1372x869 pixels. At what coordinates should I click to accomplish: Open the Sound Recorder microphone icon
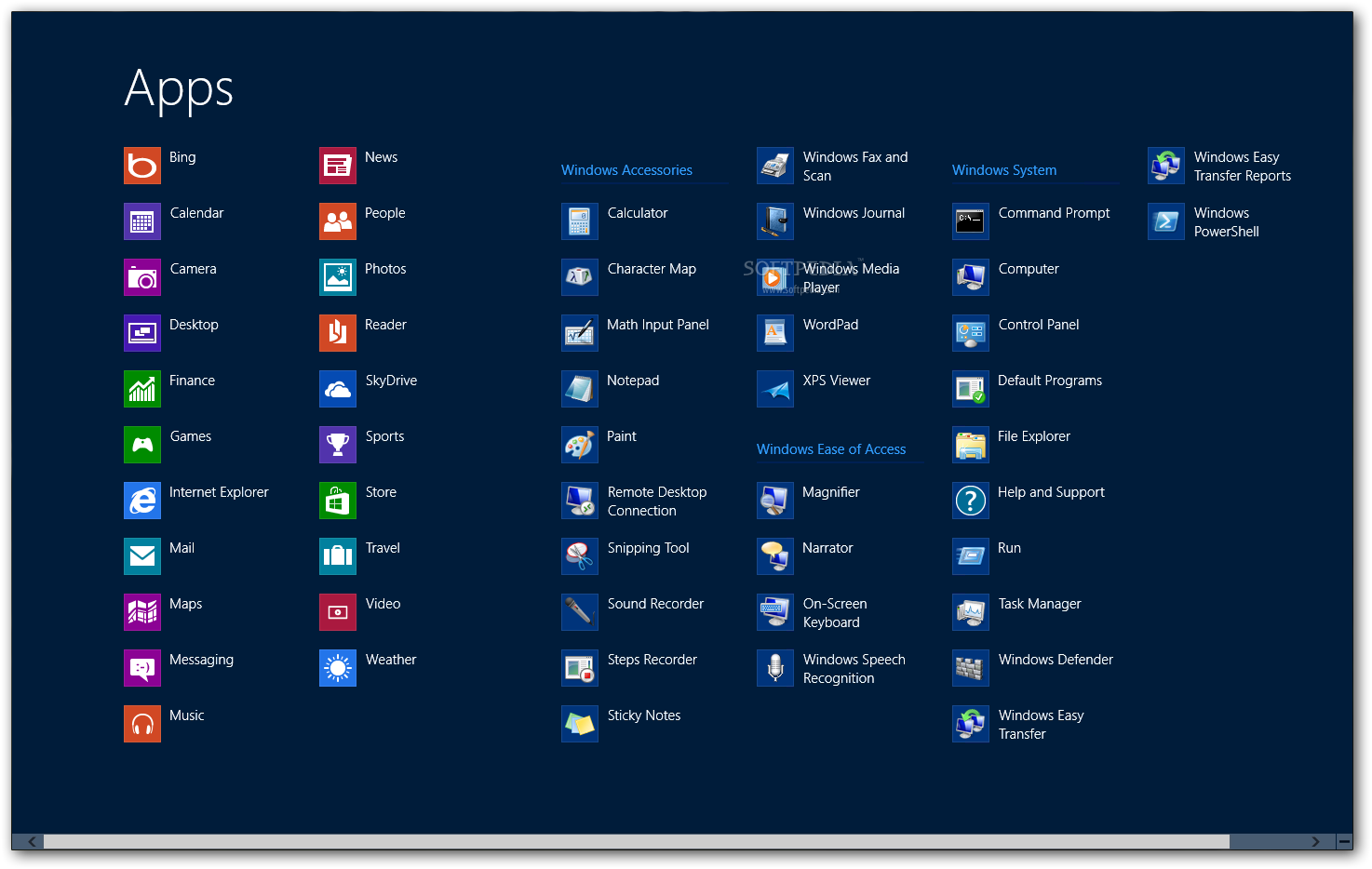pos(580,612)
